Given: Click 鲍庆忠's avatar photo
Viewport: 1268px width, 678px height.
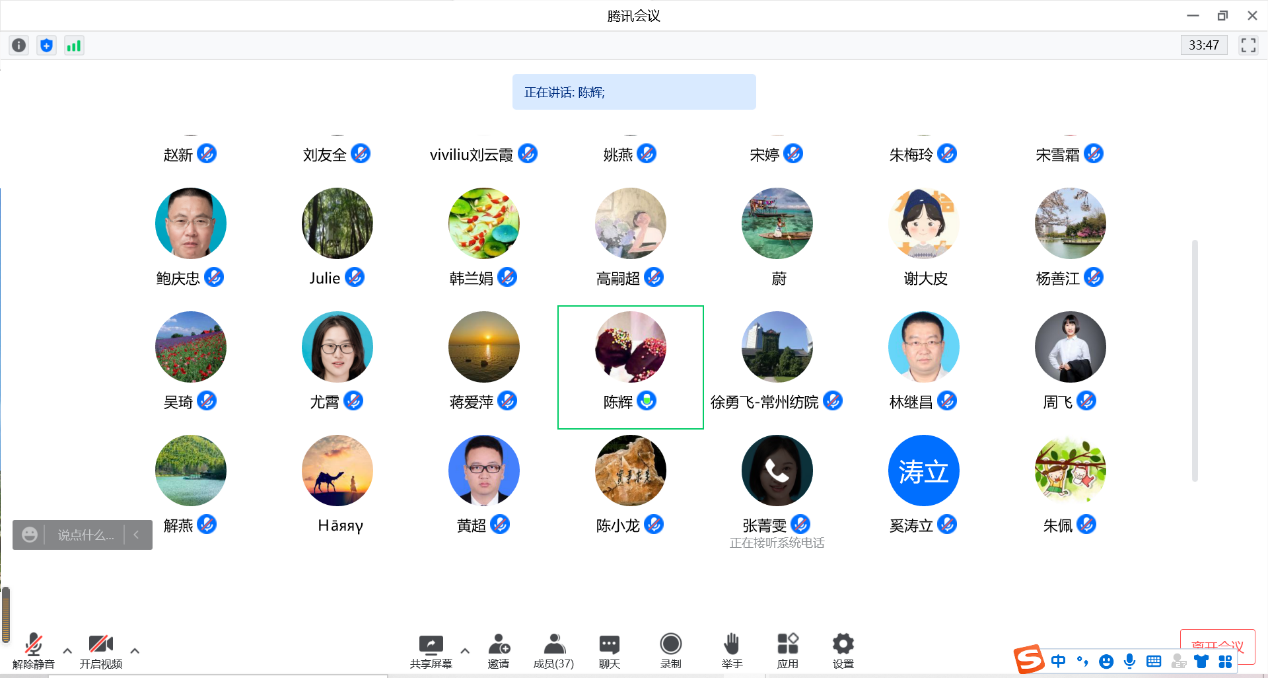Looking at the screenshot, I should [191, 224].
